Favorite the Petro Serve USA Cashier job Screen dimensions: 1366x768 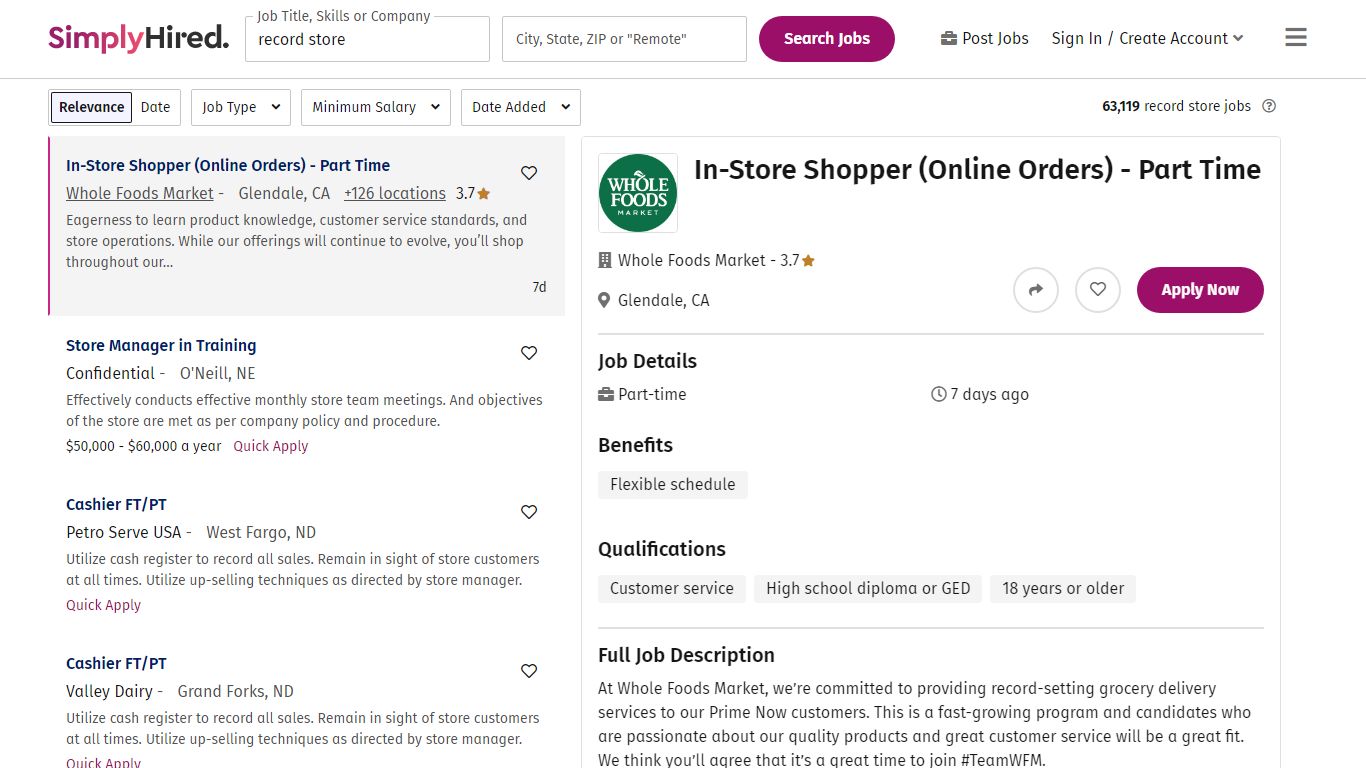[529, 512]
